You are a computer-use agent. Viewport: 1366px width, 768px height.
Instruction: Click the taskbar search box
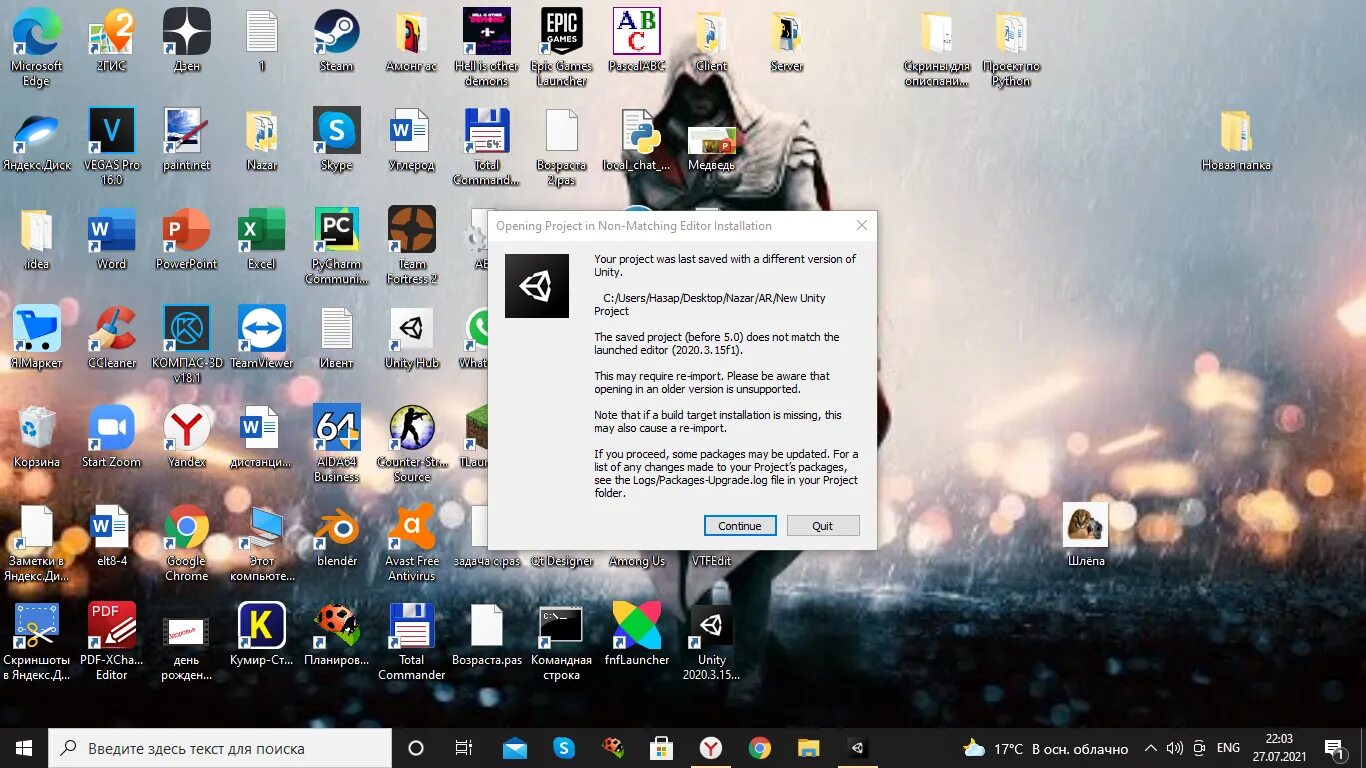220,748
